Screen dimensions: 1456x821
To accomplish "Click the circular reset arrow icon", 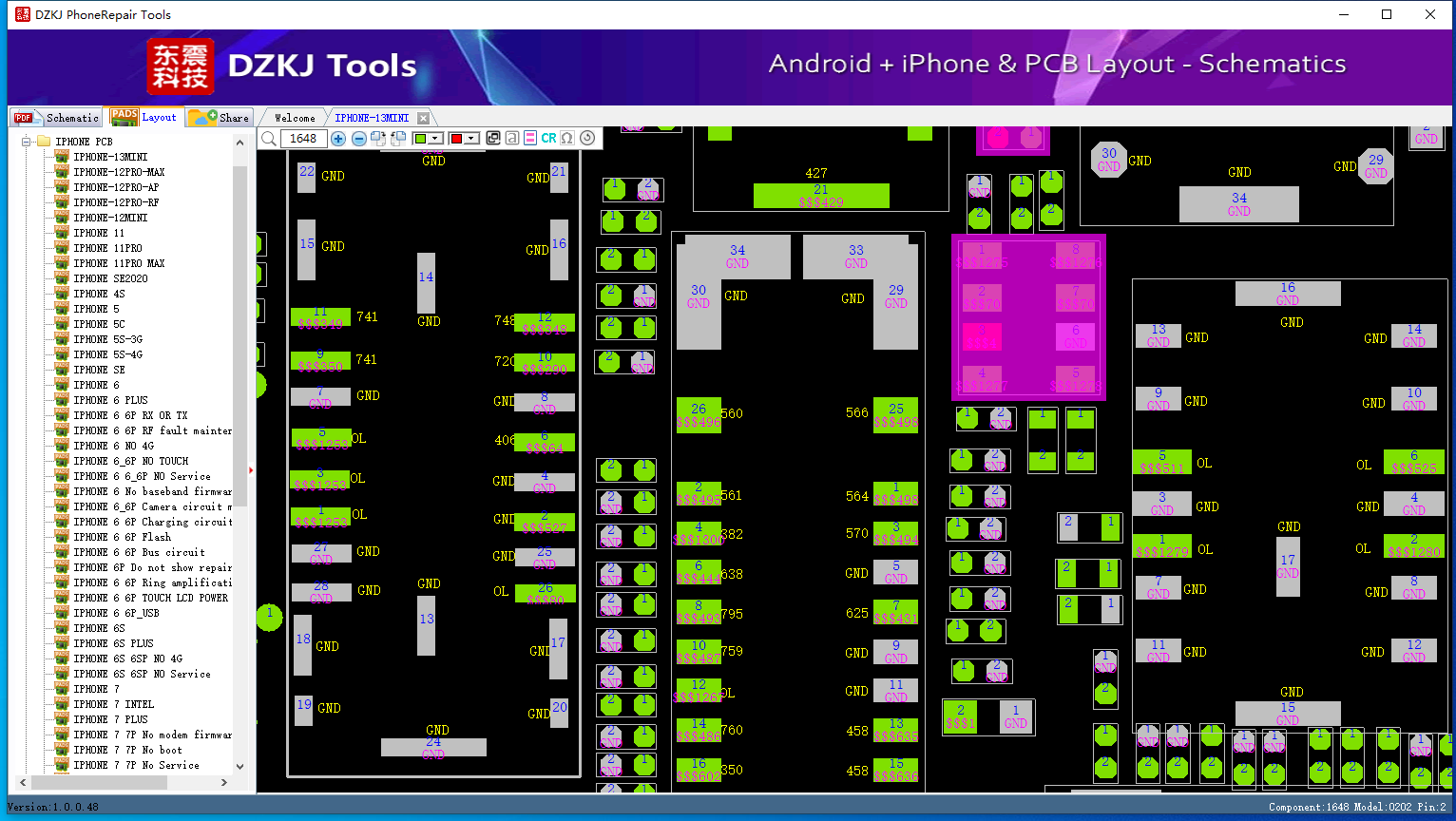I will coord(587,139).
